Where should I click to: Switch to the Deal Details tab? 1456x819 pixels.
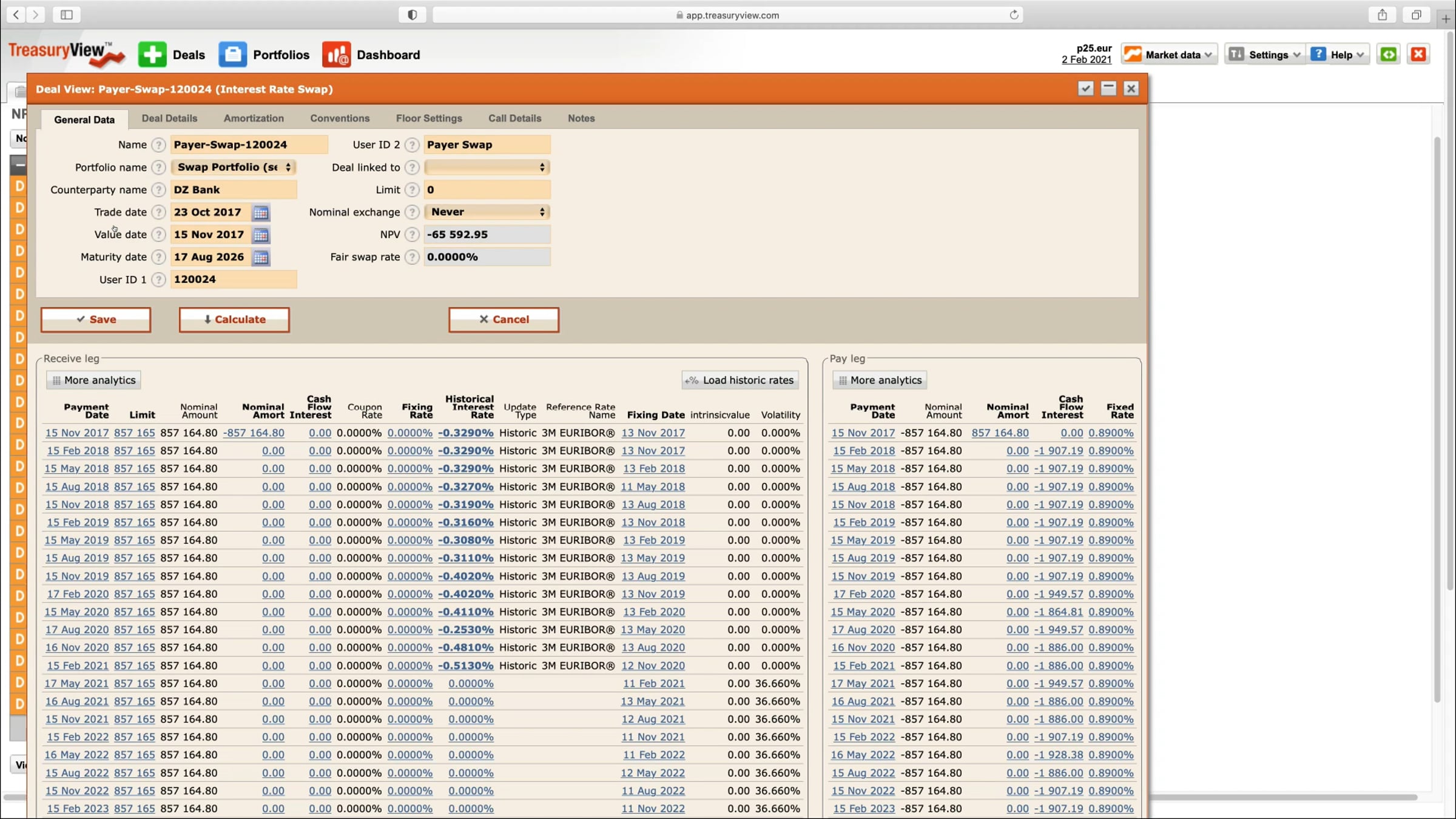[x=169, y=118]
